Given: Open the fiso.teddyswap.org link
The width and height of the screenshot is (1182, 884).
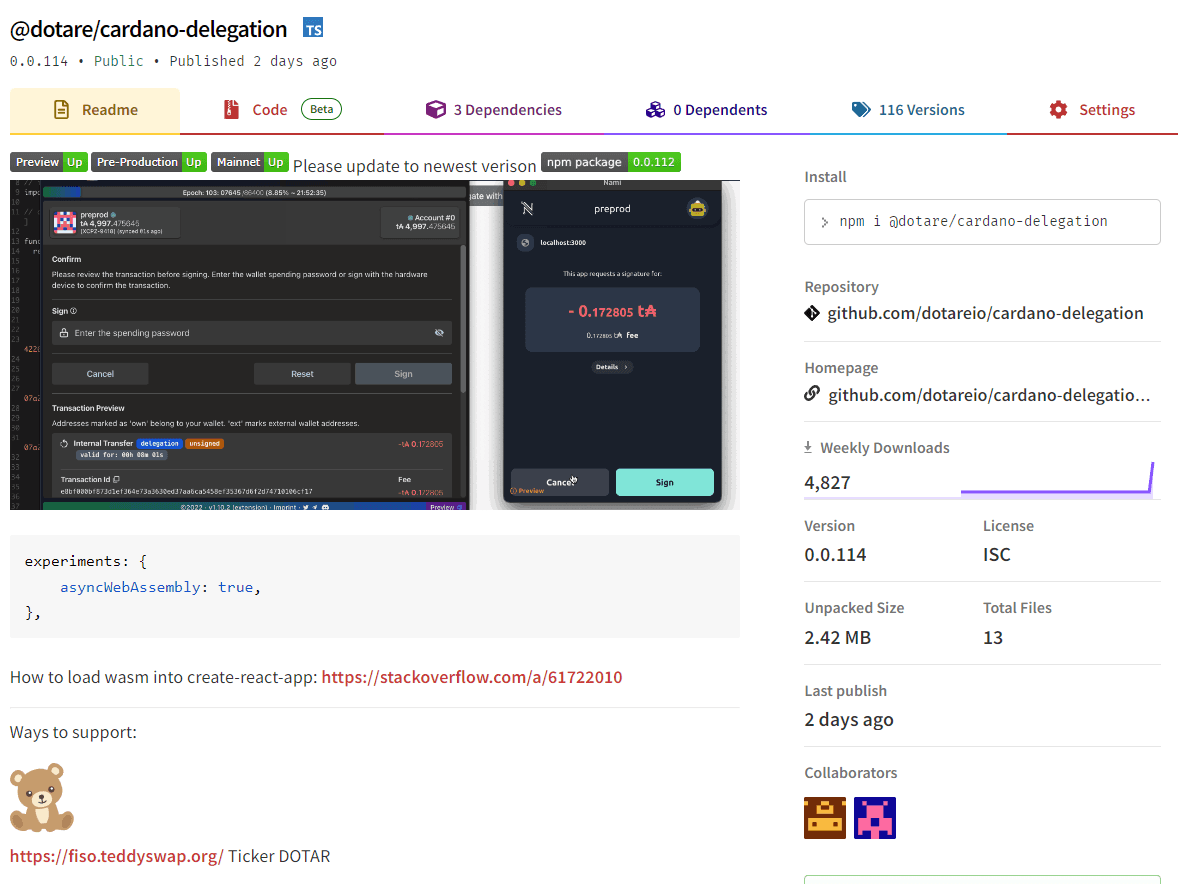Looking at the screenshot, I should click(116, 856).
